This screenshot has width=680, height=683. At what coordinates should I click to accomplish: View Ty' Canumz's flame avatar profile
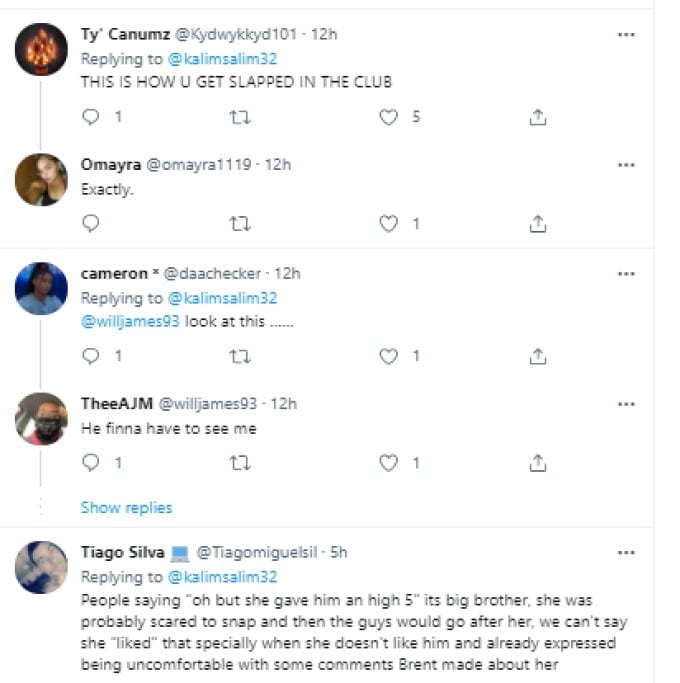click(x=41, y=50)
